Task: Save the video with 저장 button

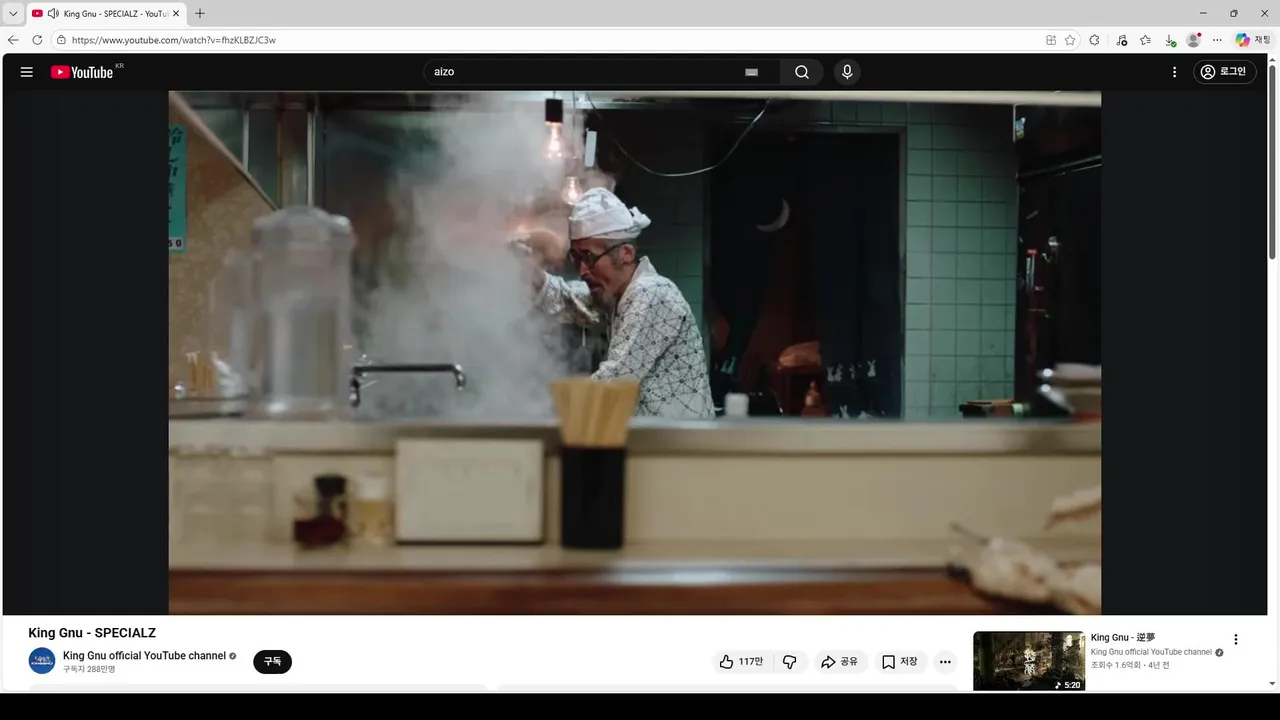Action: (x=899, y=662)
